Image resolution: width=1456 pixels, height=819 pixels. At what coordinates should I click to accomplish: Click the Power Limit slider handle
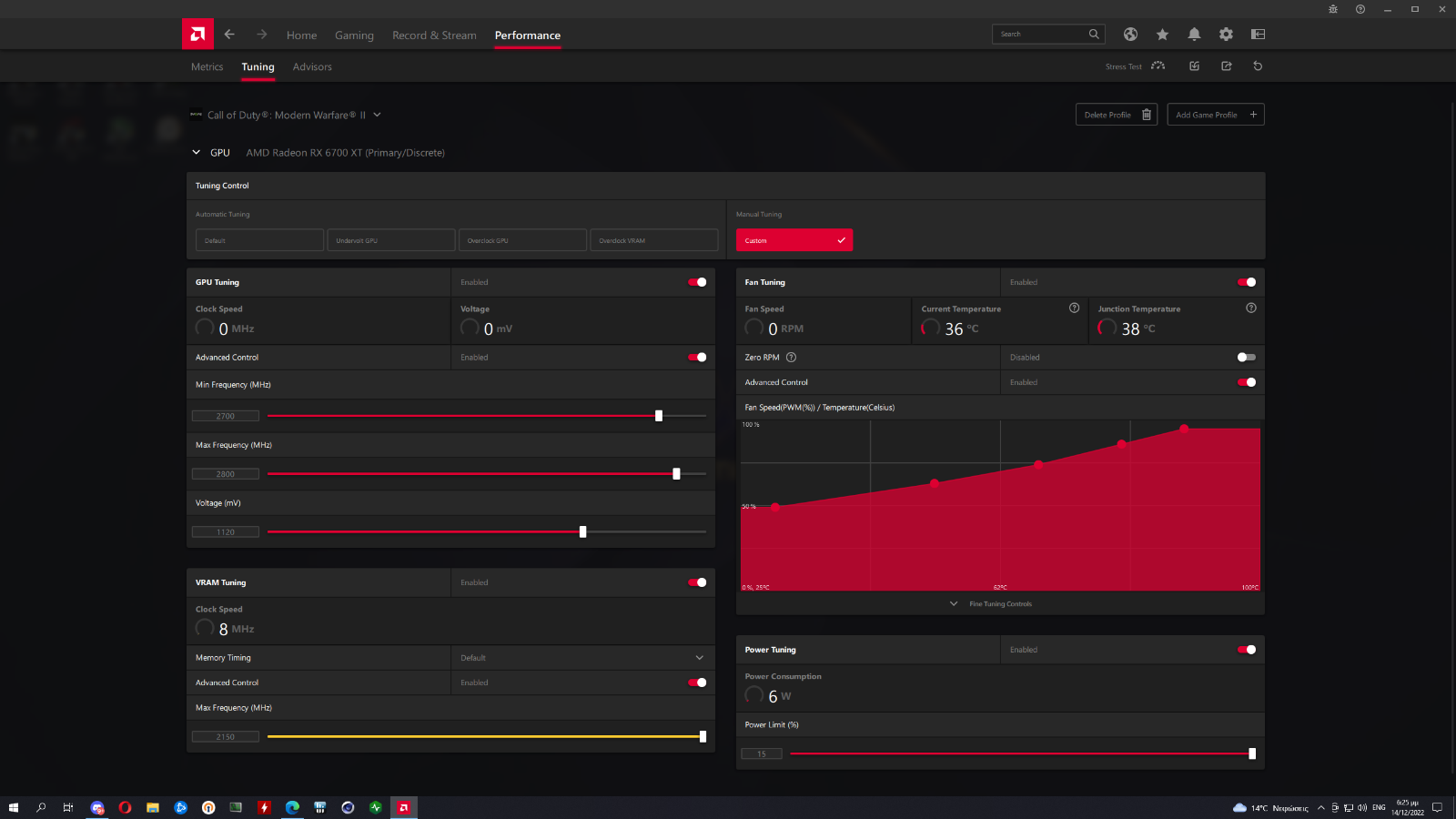tap(1252, 753)
